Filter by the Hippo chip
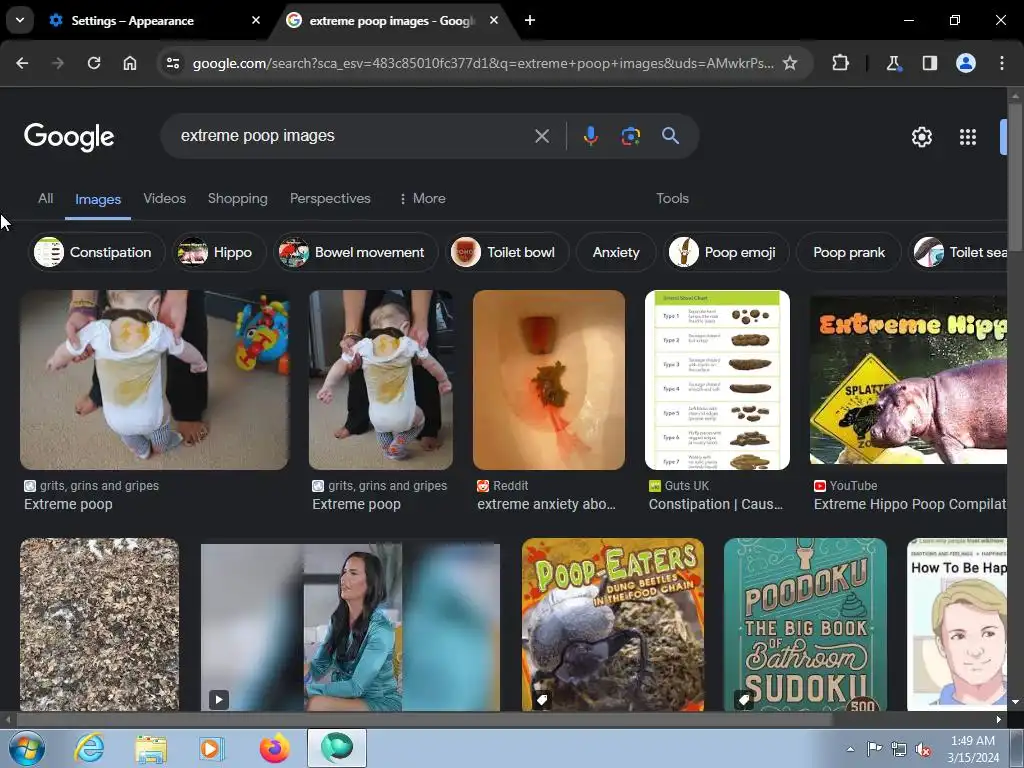This screenshot has width=1024, height=768. [x=219, y=252]
